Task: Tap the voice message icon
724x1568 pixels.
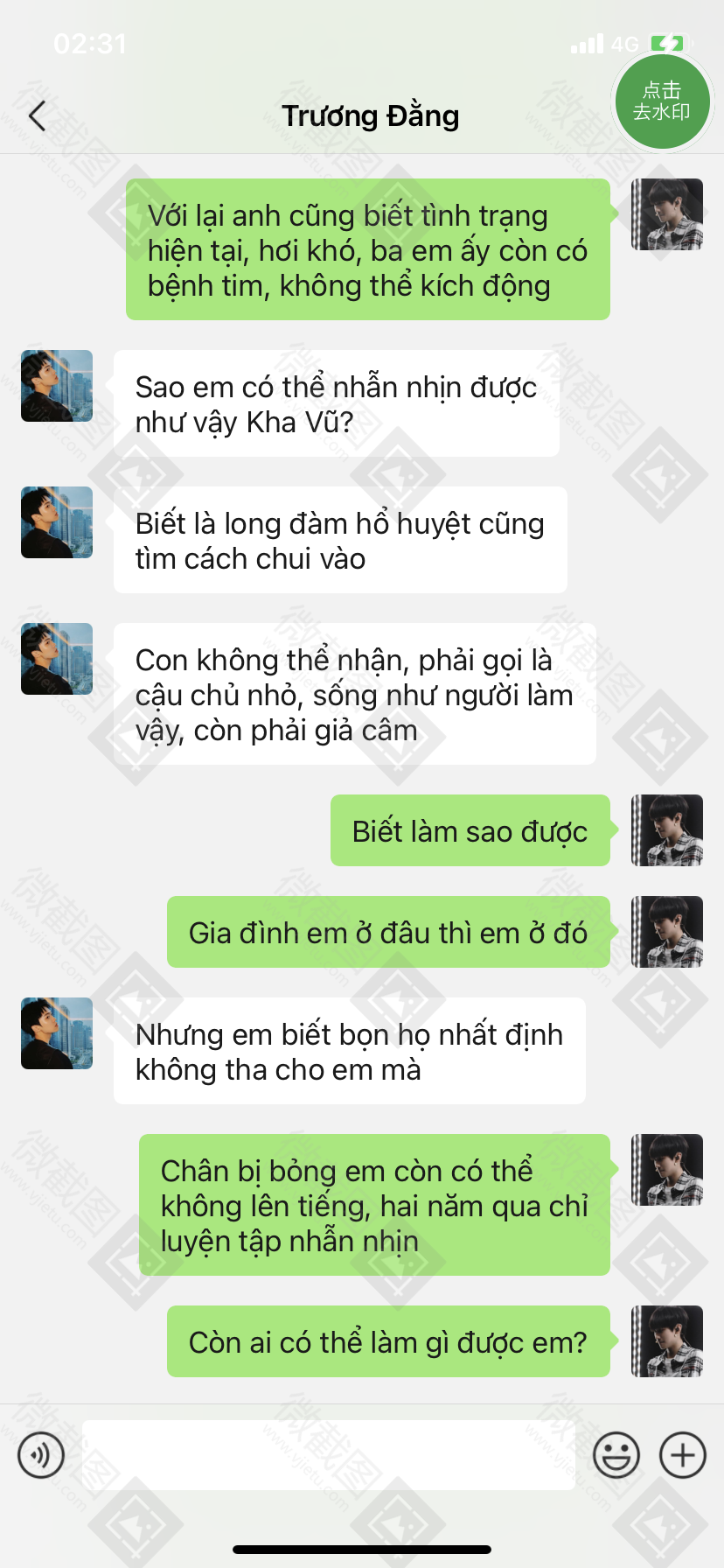Action: (41, 1455)
